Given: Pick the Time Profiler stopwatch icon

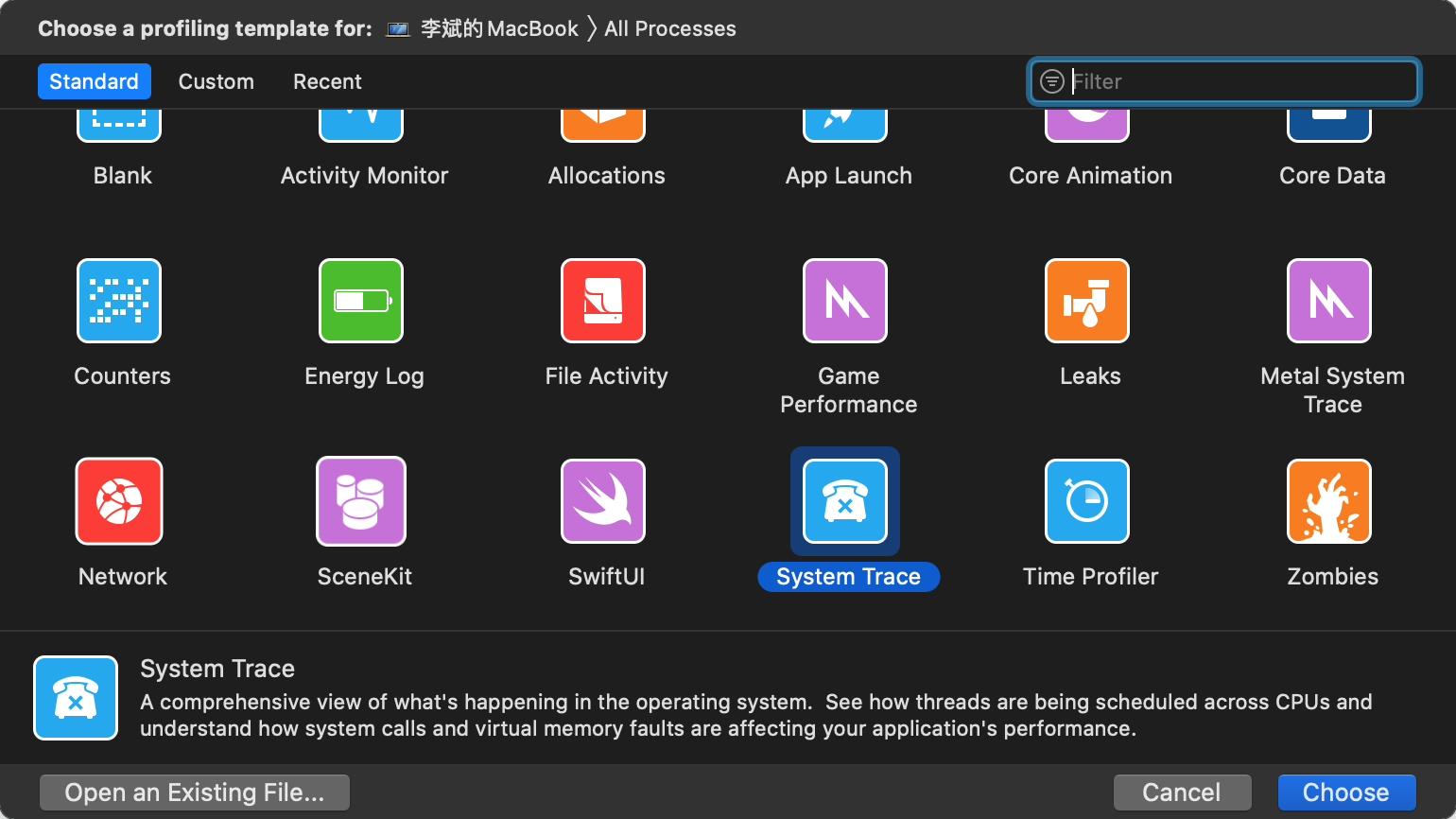Looking at the screenshot, I should coord(1087,501).
